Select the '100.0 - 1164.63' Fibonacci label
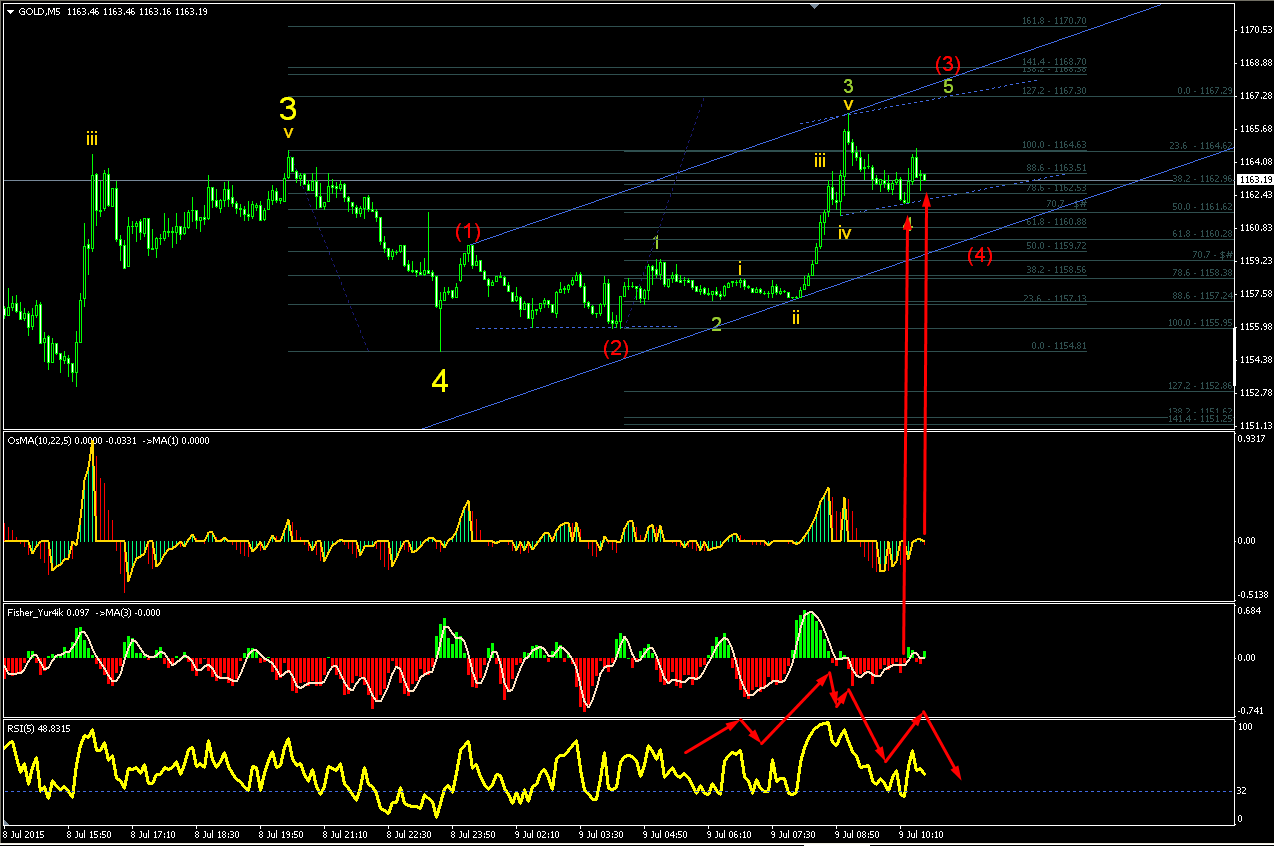This screenshot has width=1274, height=846. (x=1053, y=145)
